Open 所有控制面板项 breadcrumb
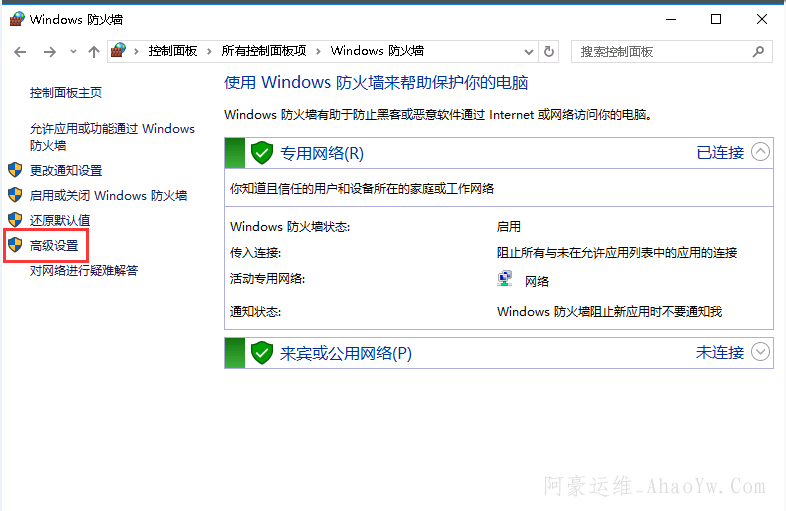 [264, 51]
